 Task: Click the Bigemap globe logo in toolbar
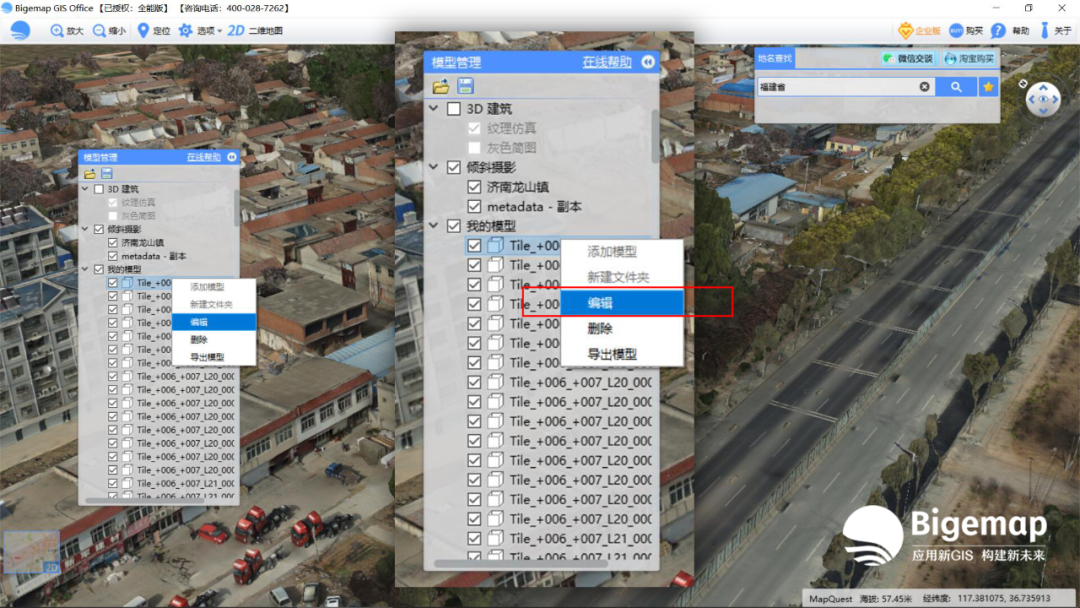click(x=20, y=30)
